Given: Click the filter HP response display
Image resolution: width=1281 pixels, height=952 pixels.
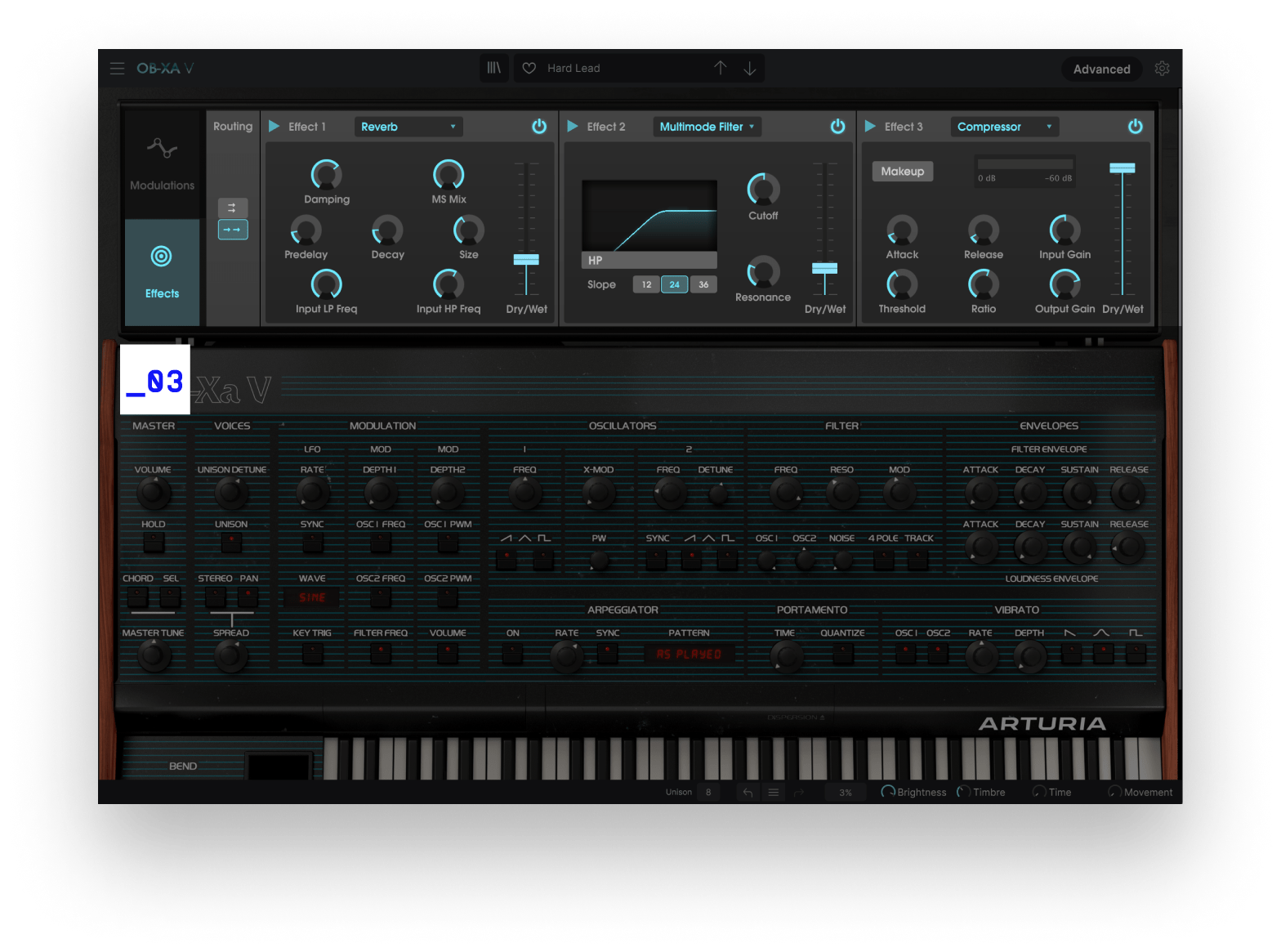Looking at the screenshot, I should [649, 216].
